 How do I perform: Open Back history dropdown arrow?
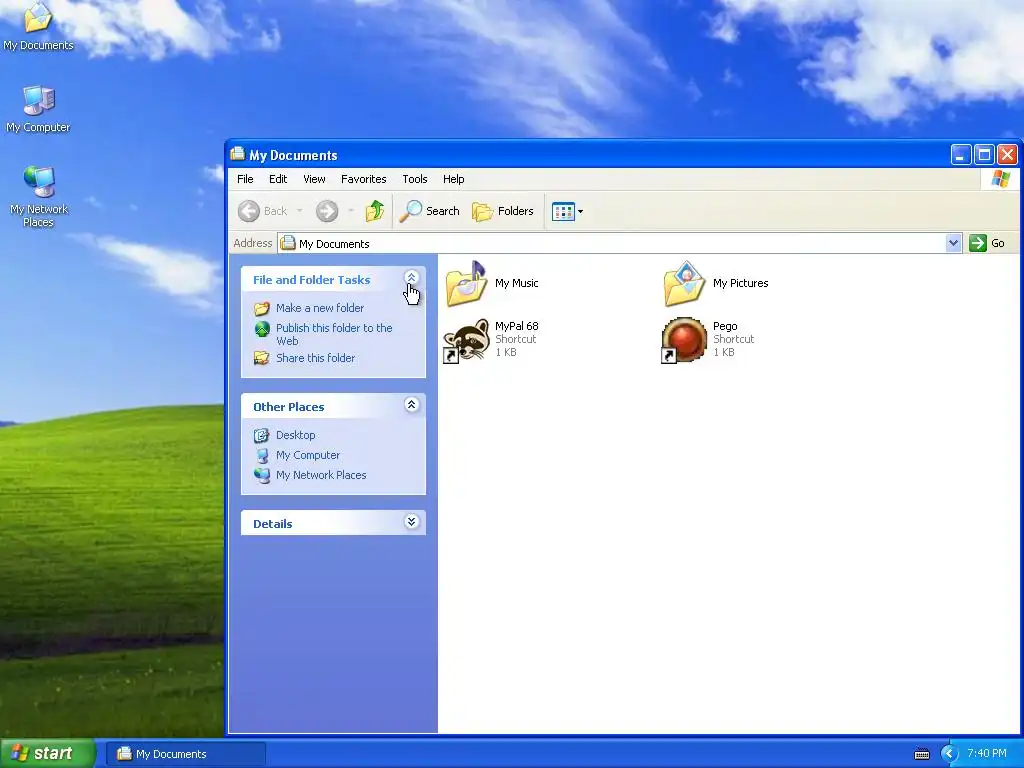tap(300, 211)
